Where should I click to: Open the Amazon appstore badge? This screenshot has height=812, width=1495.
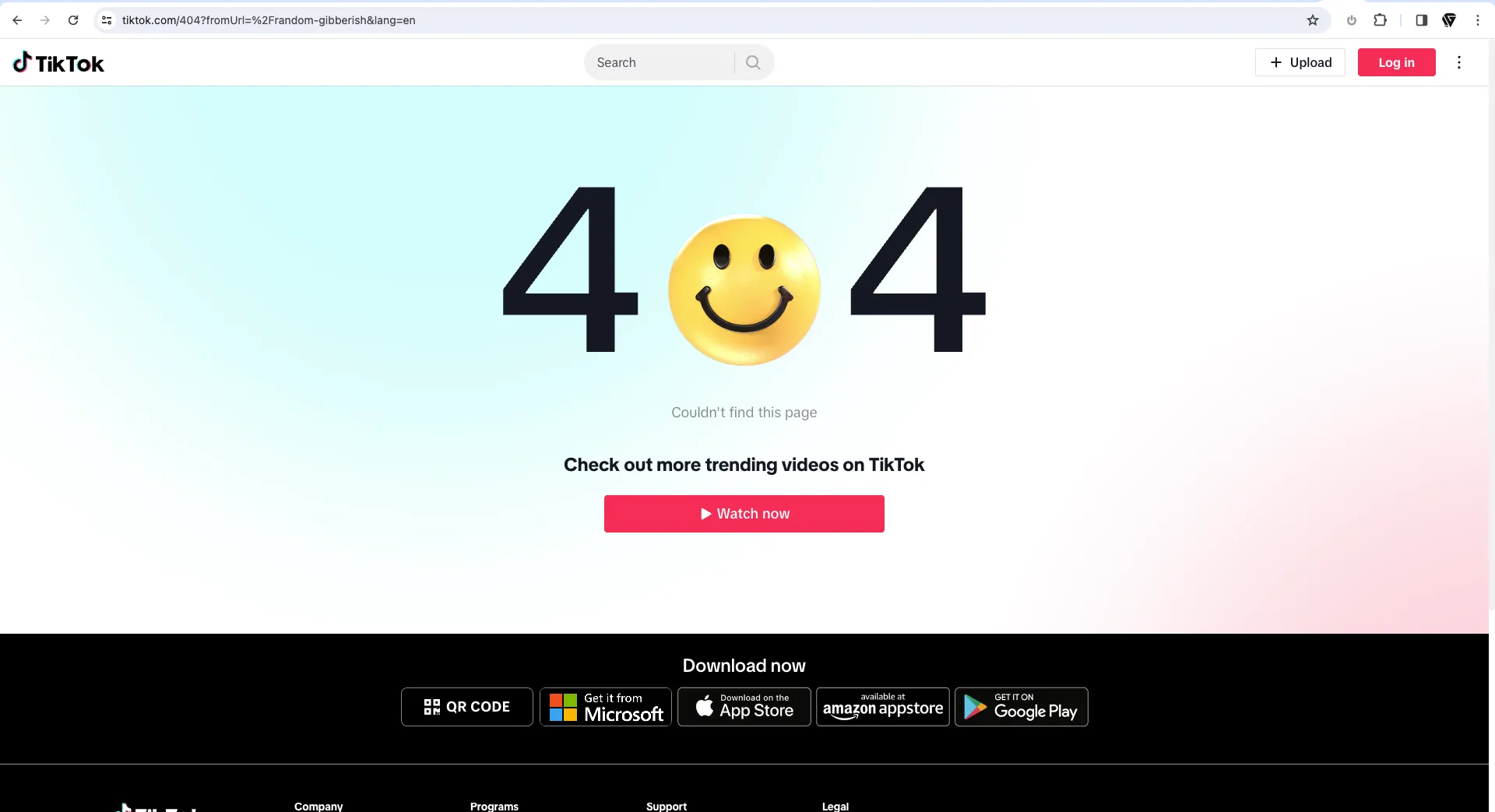click(x=883, y=707)
